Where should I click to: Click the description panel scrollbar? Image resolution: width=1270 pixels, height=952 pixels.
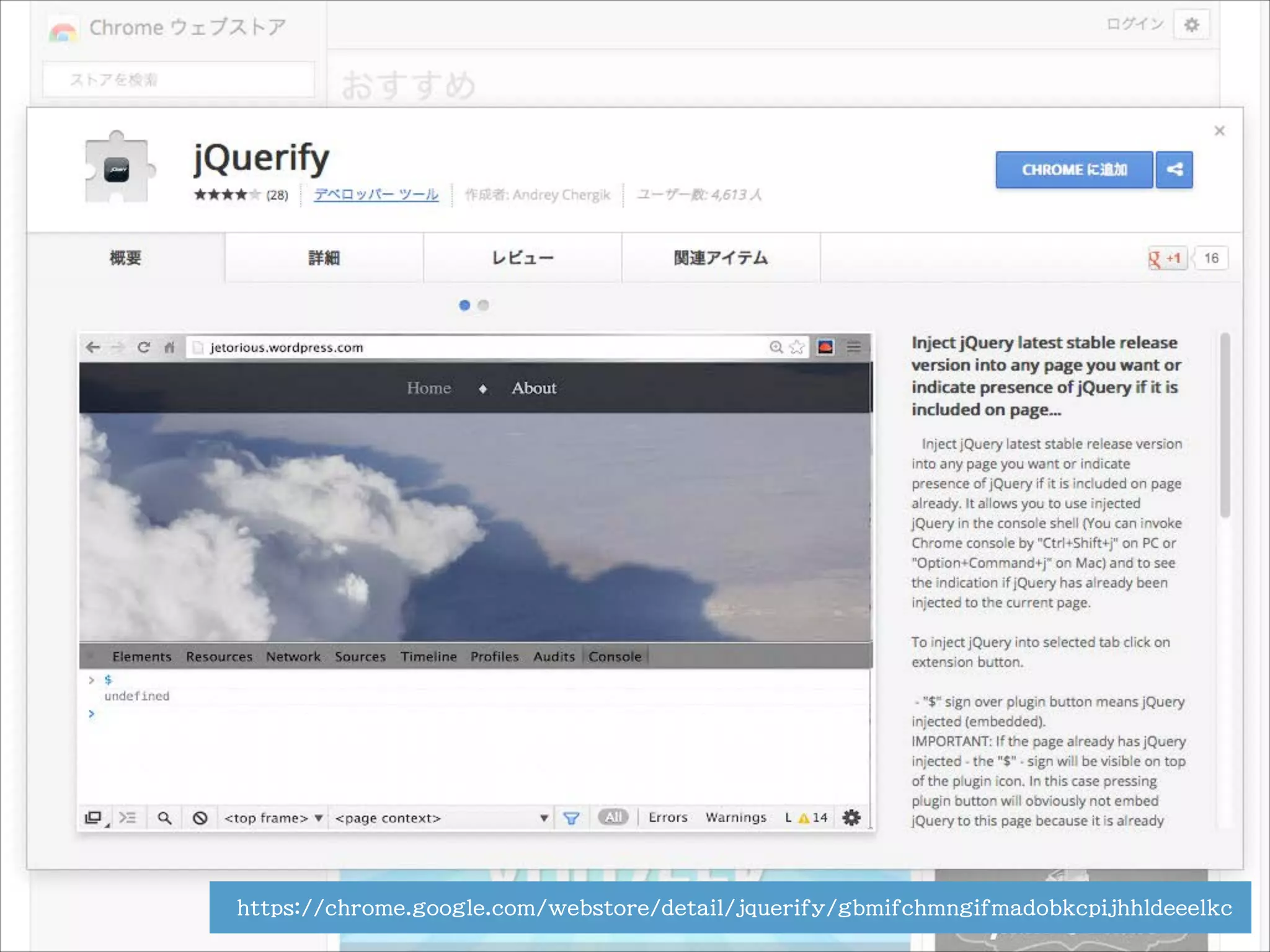(1225, 425)
